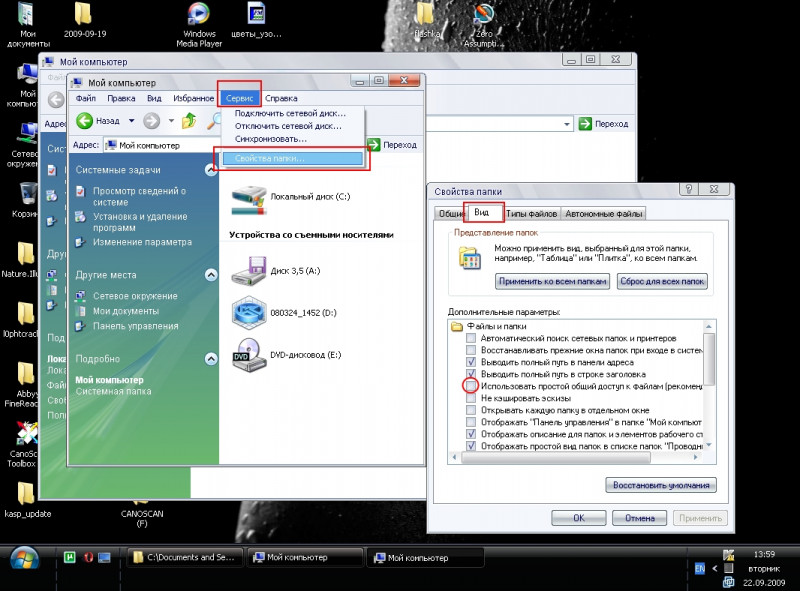Click the EN language indicator in tray

[x=699, y=568]
